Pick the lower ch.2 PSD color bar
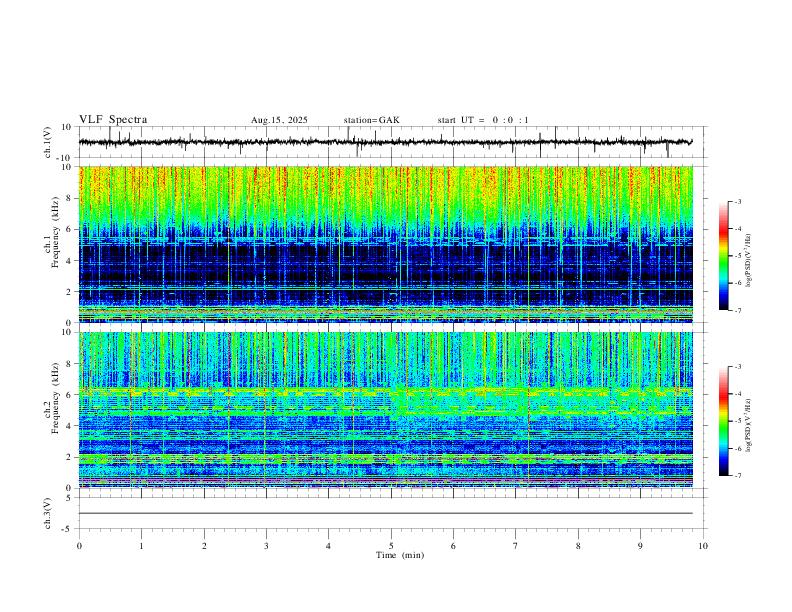Screen dimensions: 792x612 point(723,421)
